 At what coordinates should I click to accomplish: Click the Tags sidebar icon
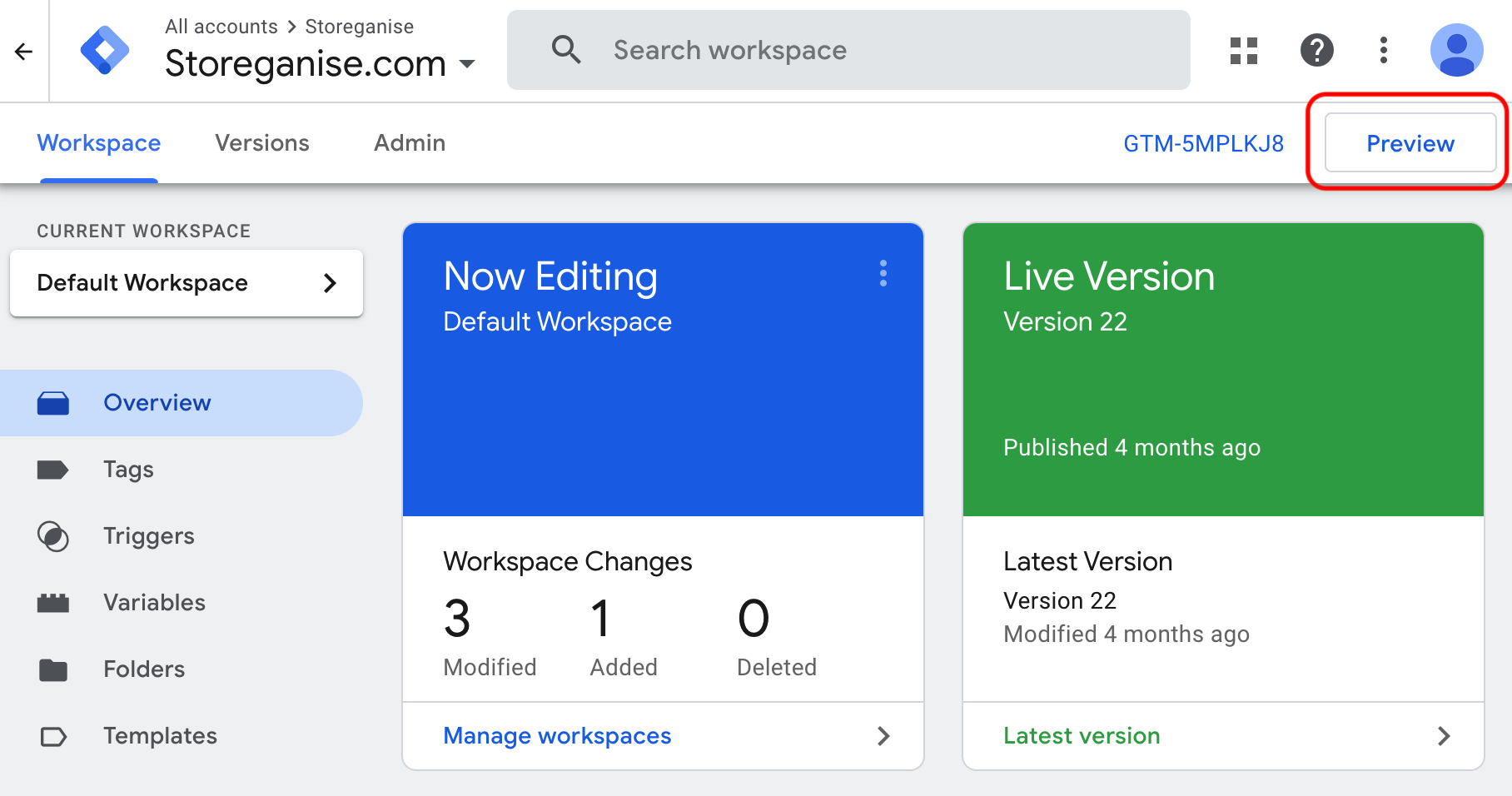[x=53, y=470]
